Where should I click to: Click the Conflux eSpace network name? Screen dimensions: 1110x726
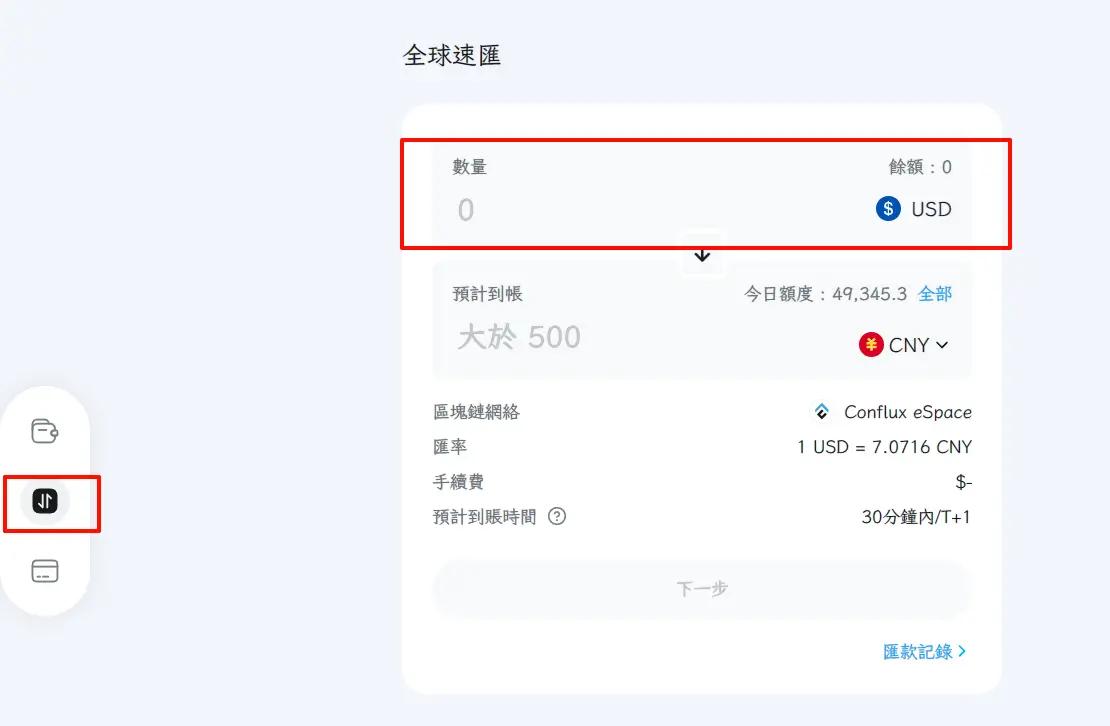[x=907, y=412]
